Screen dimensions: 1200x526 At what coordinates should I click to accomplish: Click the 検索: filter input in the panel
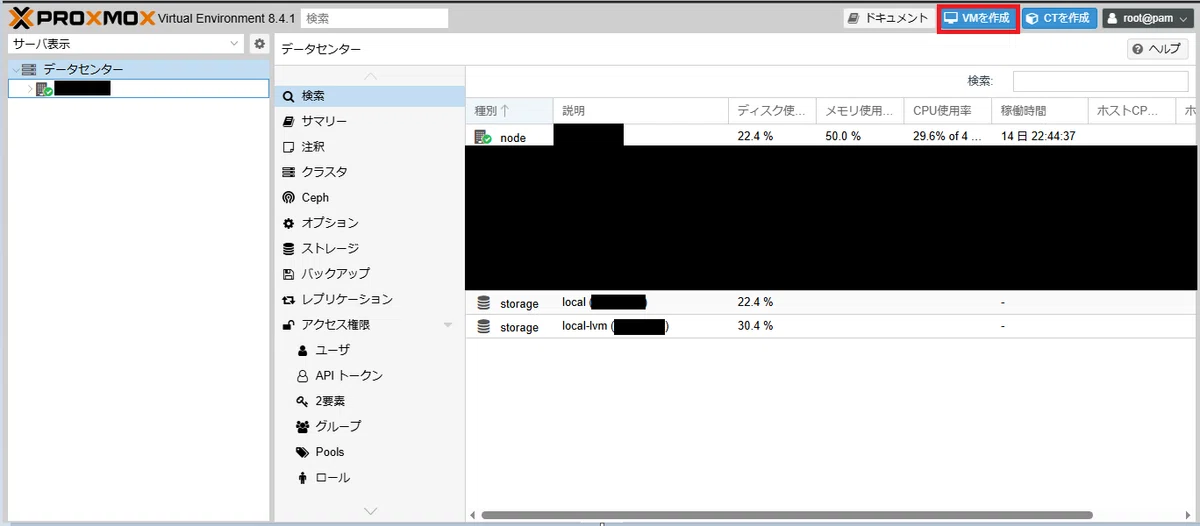(x=1100, y=81)
